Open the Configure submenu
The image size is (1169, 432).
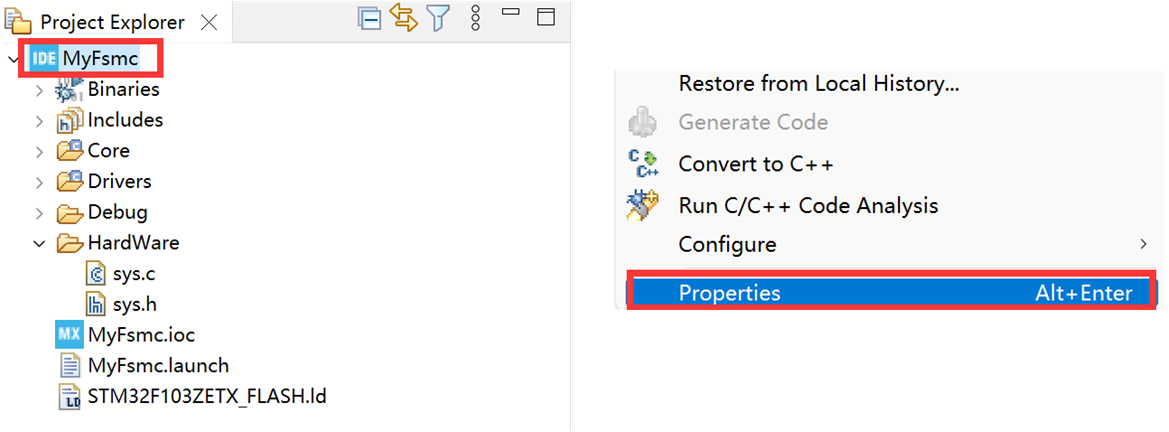click(x=727, y=244)
